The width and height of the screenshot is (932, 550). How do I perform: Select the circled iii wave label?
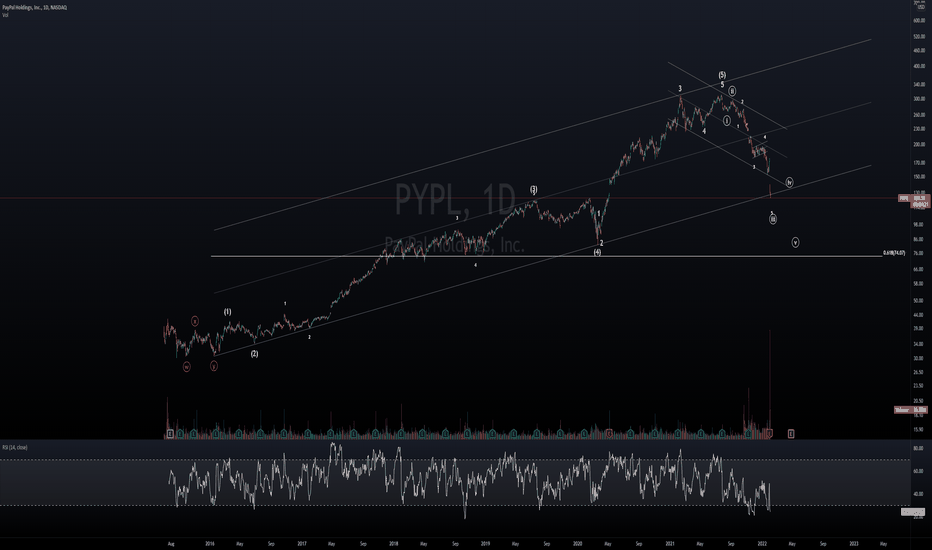click(x=773, y=219)
